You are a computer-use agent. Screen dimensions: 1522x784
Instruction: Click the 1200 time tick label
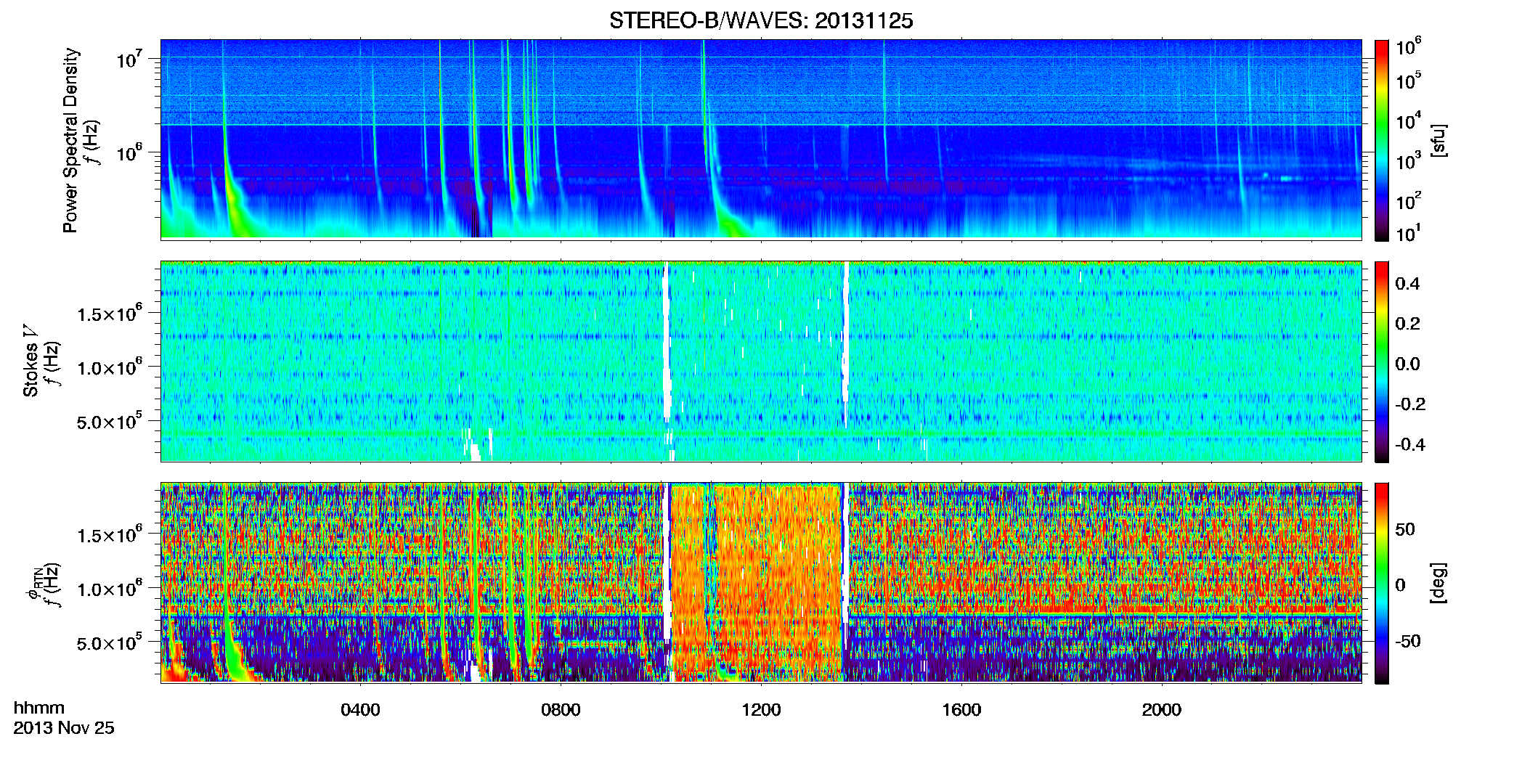[x=761, y=709]
